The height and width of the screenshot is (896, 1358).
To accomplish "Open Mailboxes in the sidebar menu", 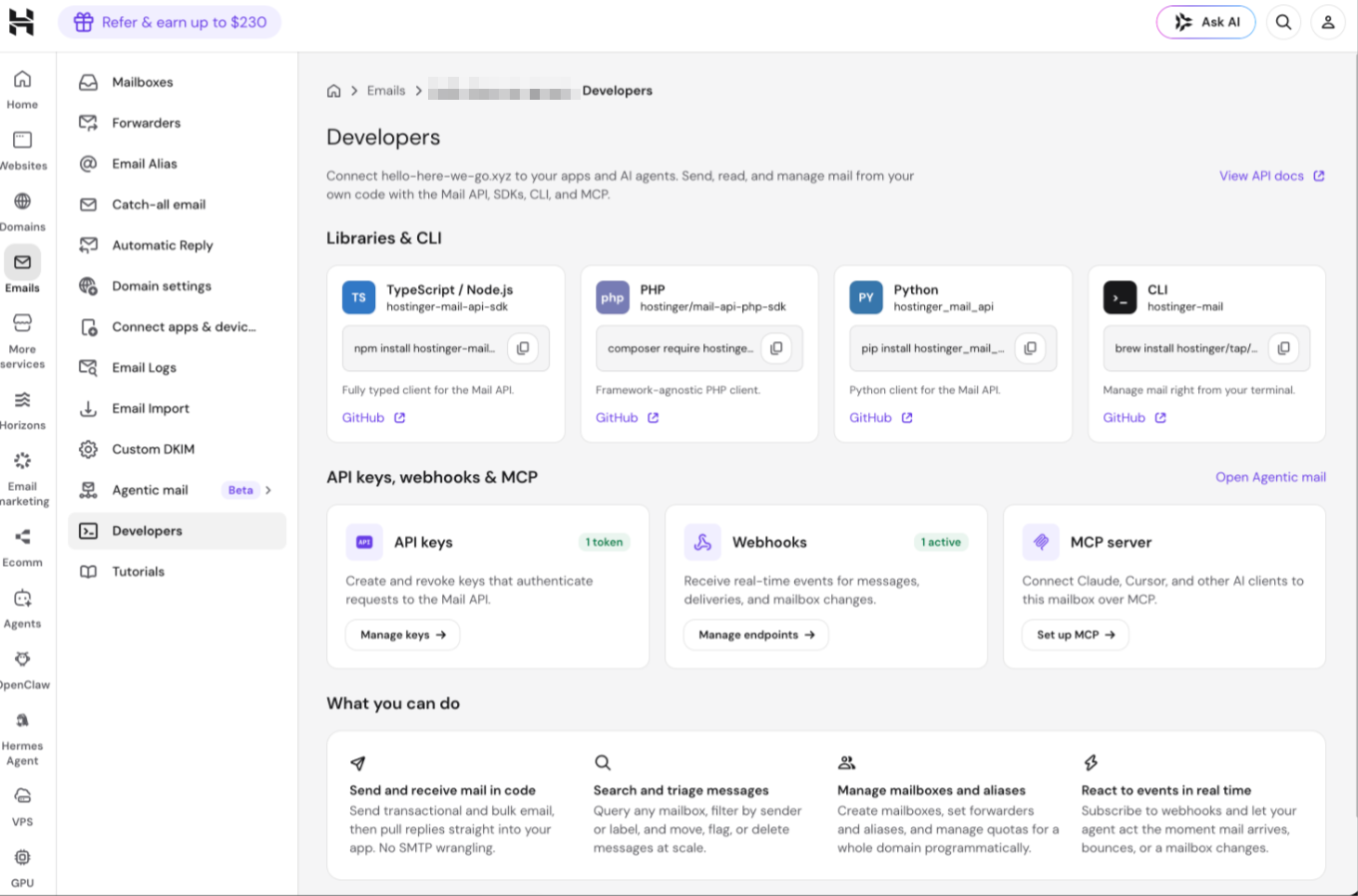I will click(177, 82).
